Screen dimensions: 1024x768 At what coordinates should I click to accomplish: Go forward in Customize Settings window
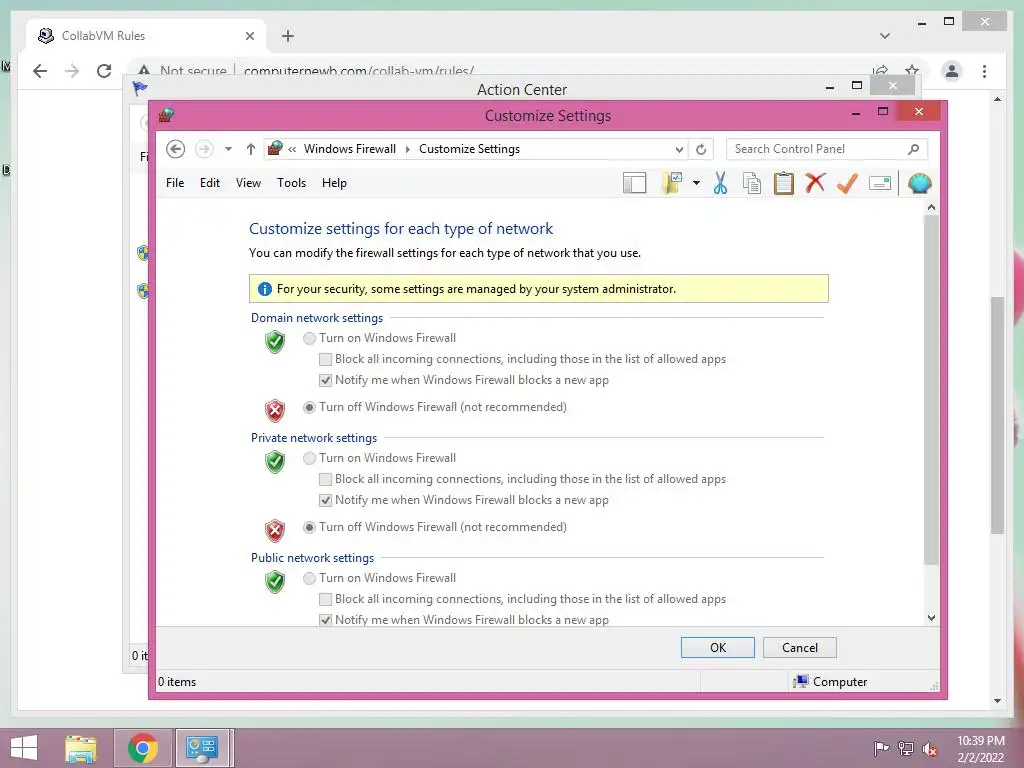204,150
